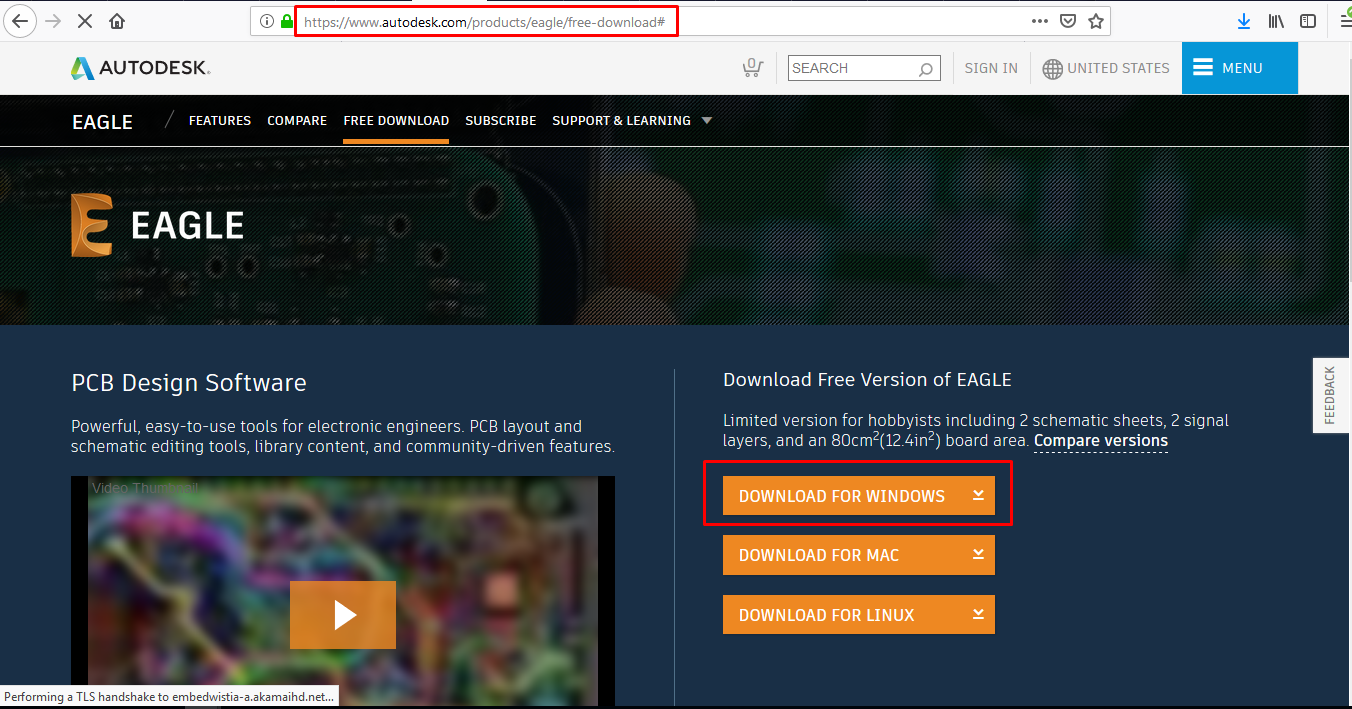The image size is (1352, 709).
Task: Open the Firefox hamburger menu
Action: [1344, 21]
